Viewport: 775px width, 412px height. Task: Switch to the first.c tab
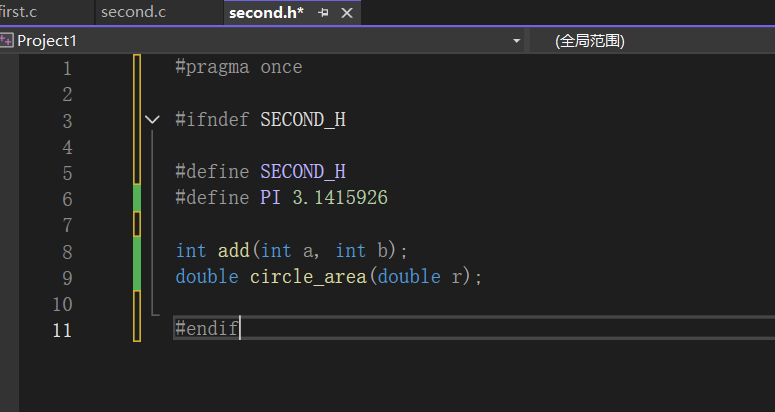[x=18, y=12]
